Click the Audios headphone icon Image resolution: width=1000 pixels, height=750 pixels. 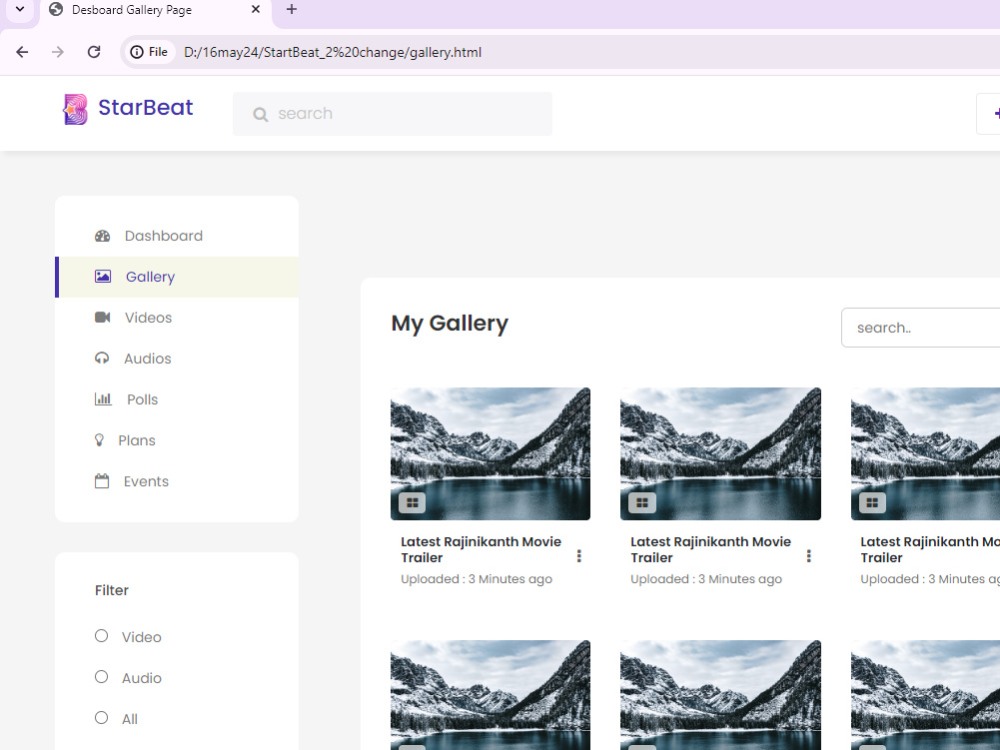pos(102,358)
